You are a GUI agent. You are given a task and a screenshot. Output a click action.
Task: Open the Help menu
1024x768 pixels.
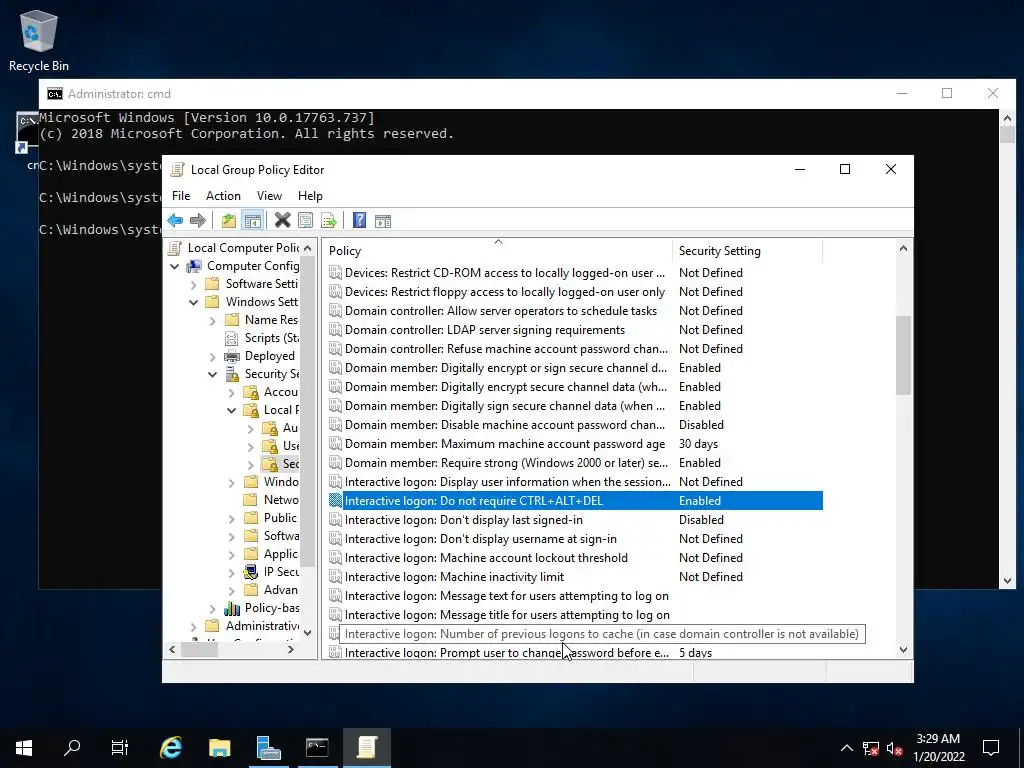310,196
